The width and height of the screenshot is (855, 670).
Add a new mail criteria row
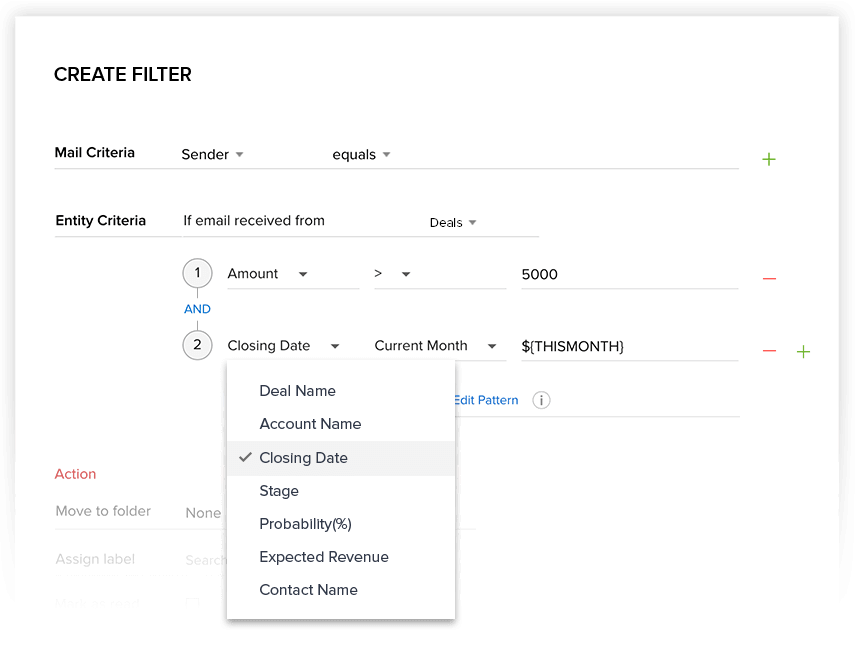769,159
